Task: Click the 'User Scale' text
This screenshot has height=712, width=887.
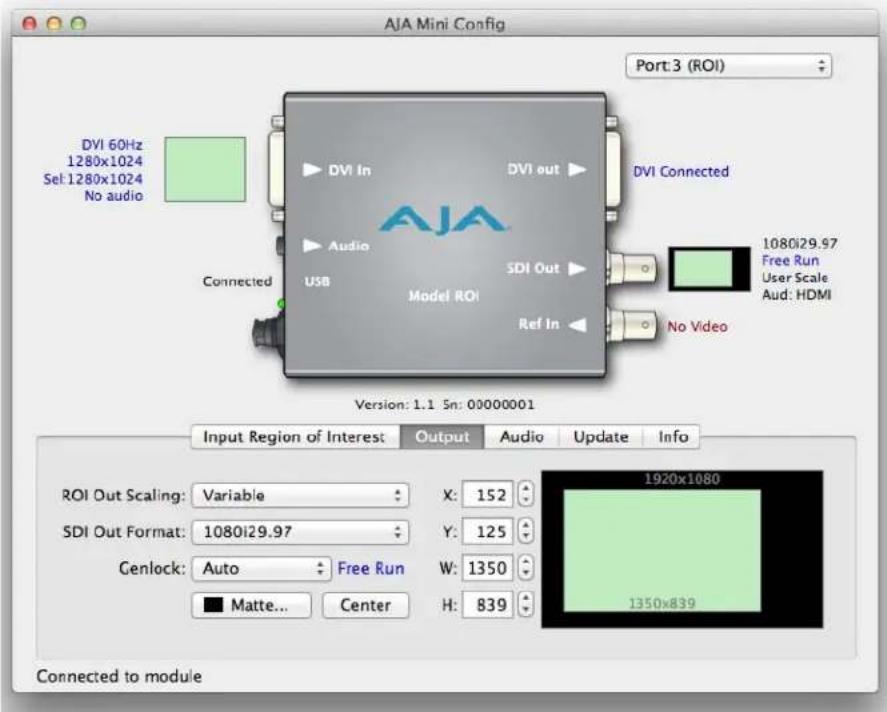Action: click(794, 278)
